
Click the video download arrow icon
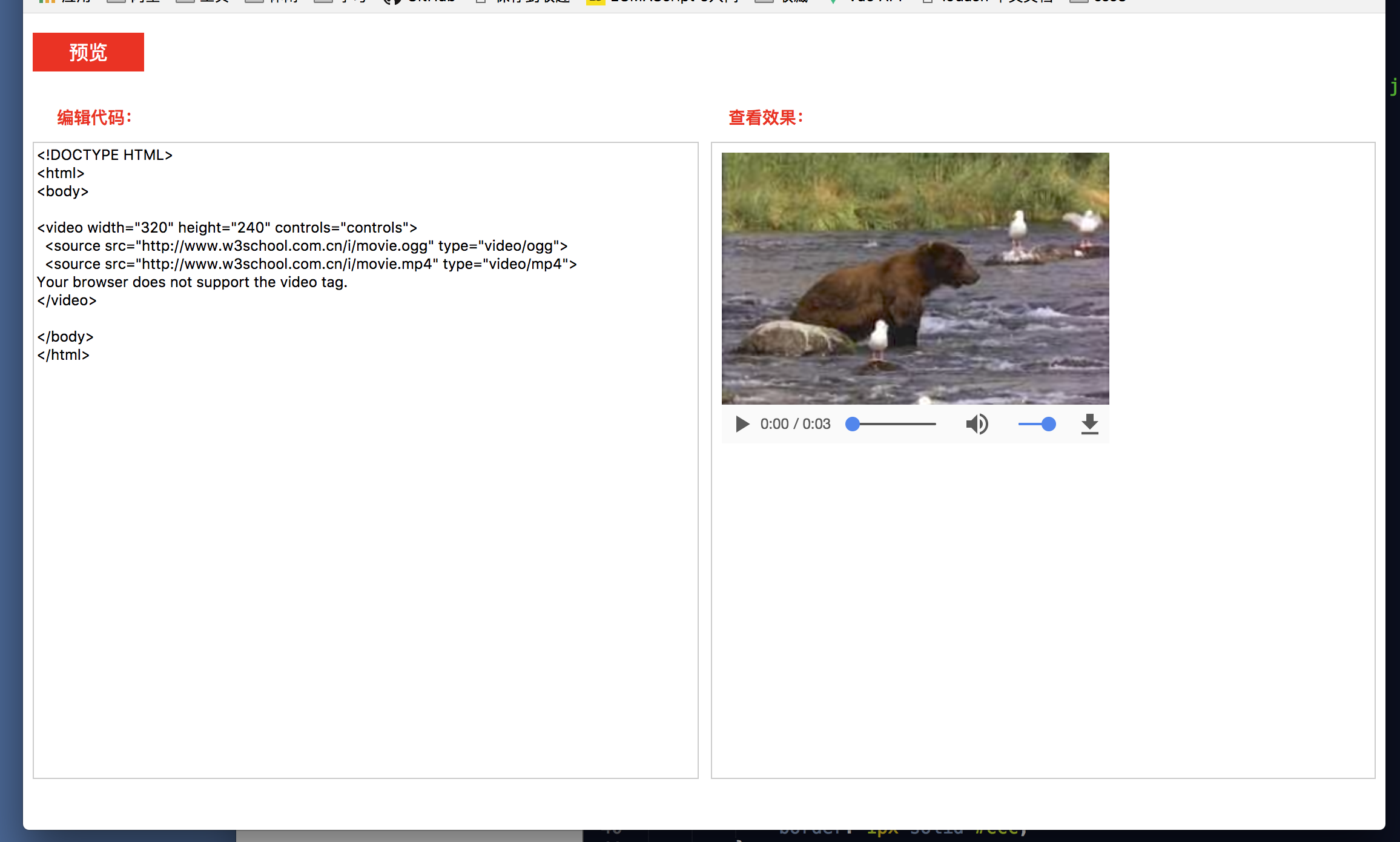tap(1089, 424)
